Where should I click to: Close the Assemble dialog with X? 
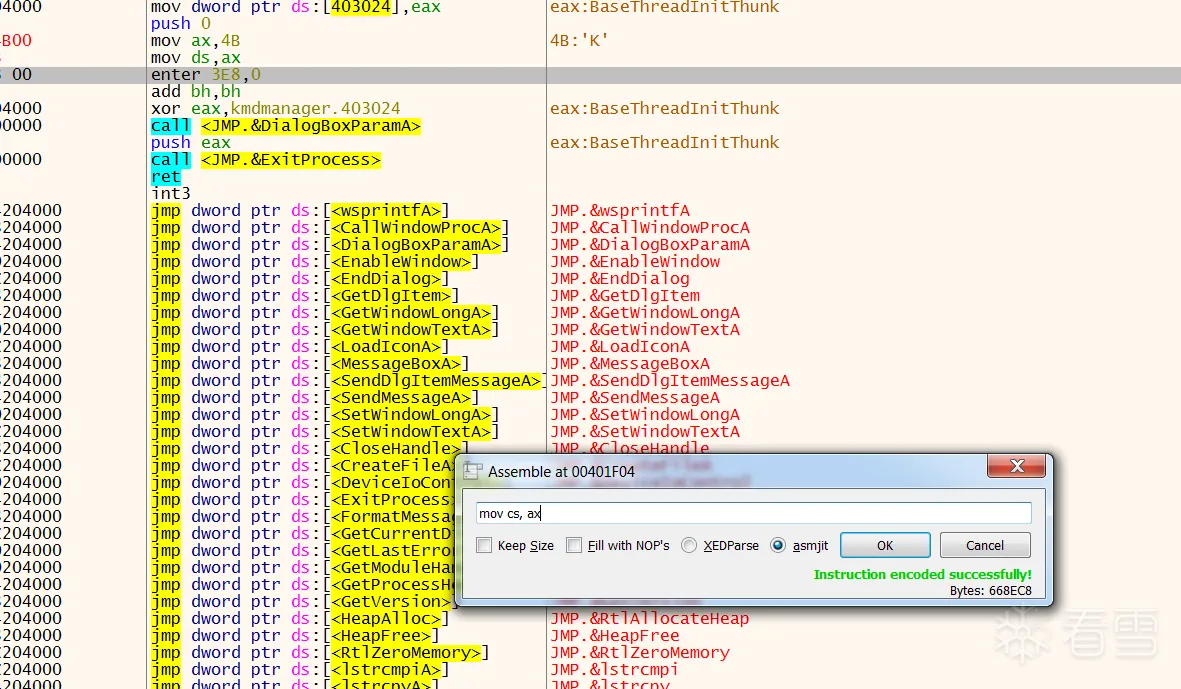(1016, 466)
